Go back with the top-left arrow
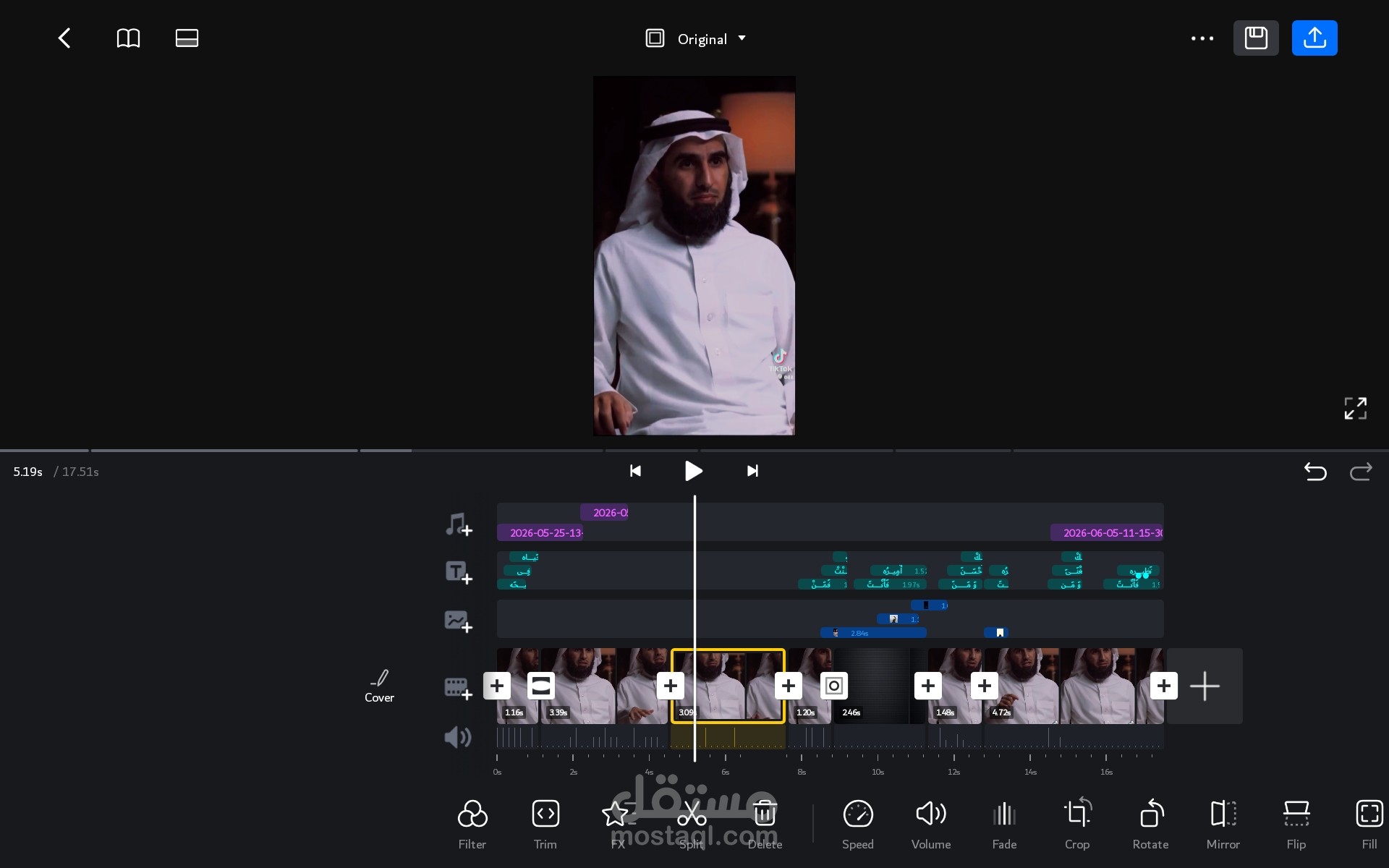Viewport: 1389px width, 868px height. pos(64,38)
